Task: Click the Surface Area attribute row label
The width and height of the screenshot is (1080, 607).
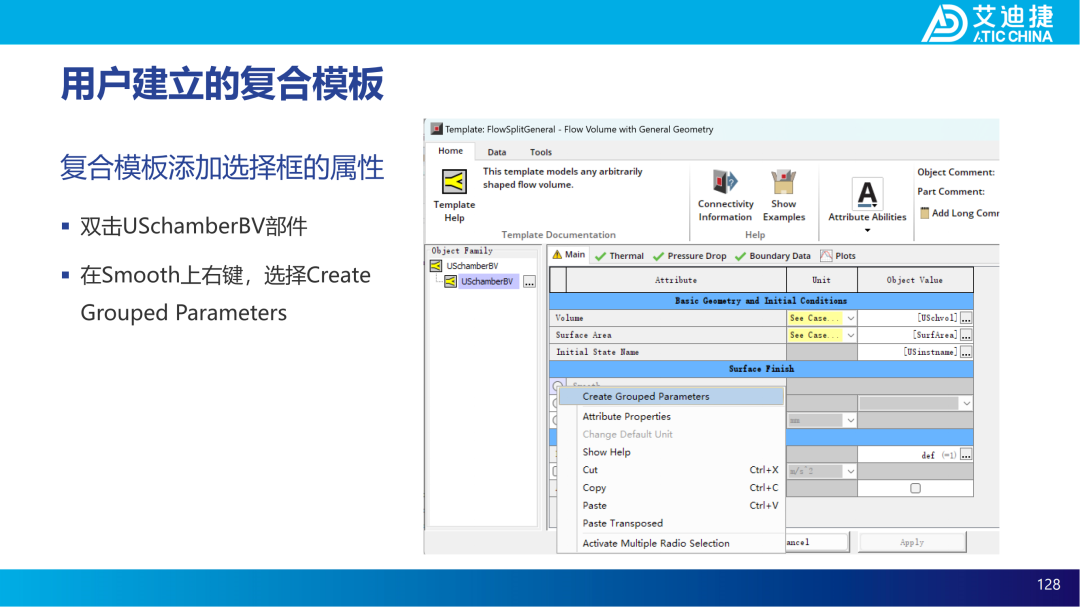Action: tap(668, 336)
